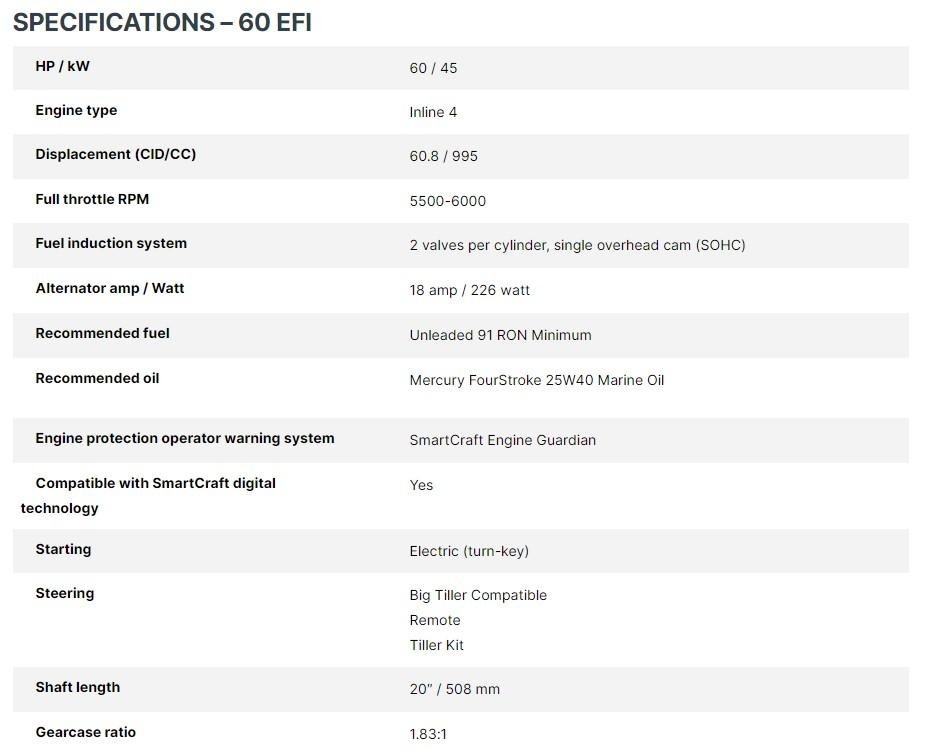
Task: Click the '5500-6000' RPM value
Action: coord(447,201)
